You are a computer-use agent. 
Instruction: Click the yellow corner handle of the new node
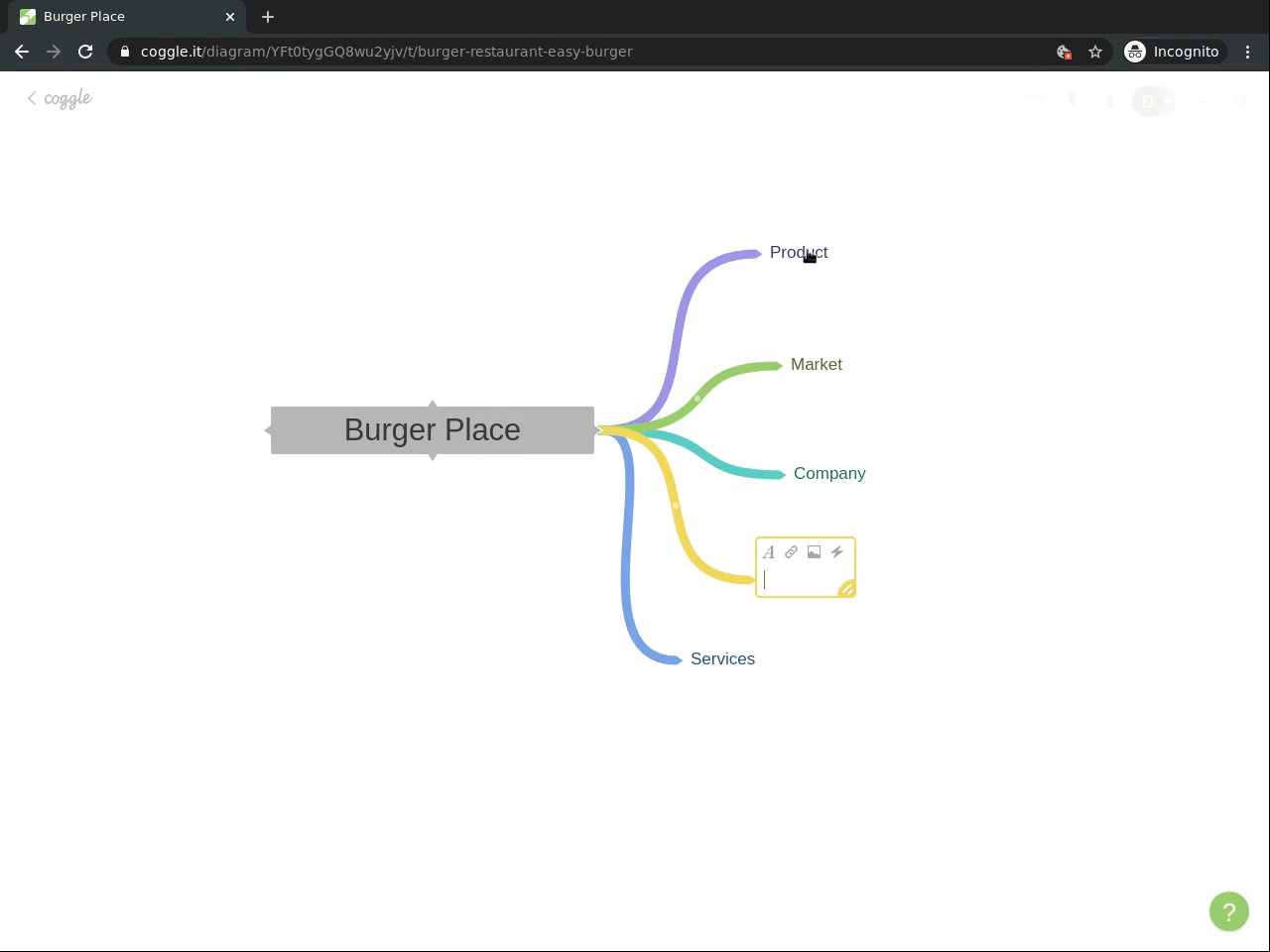coord(846,588)
